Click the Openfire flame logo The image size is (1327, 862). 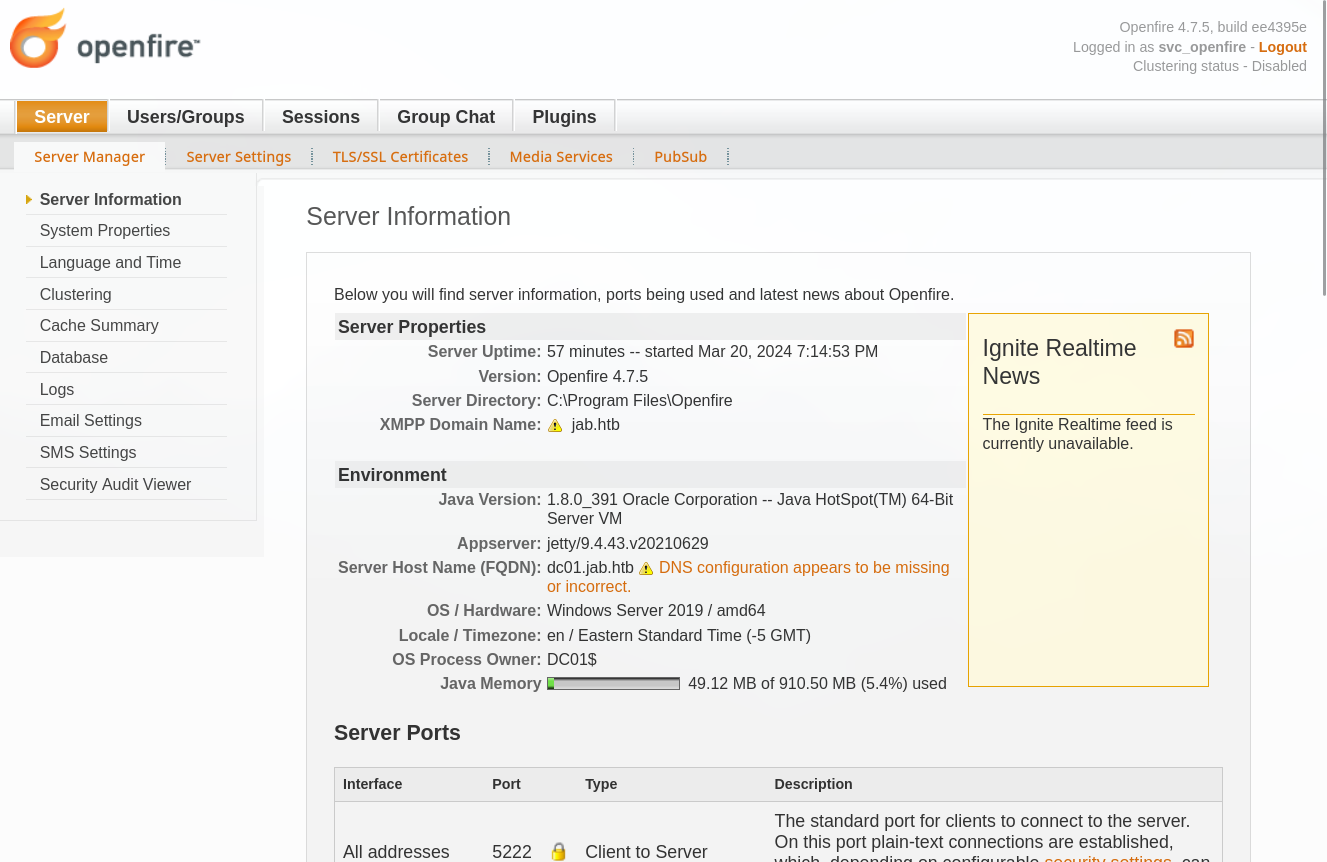point(38,38)
